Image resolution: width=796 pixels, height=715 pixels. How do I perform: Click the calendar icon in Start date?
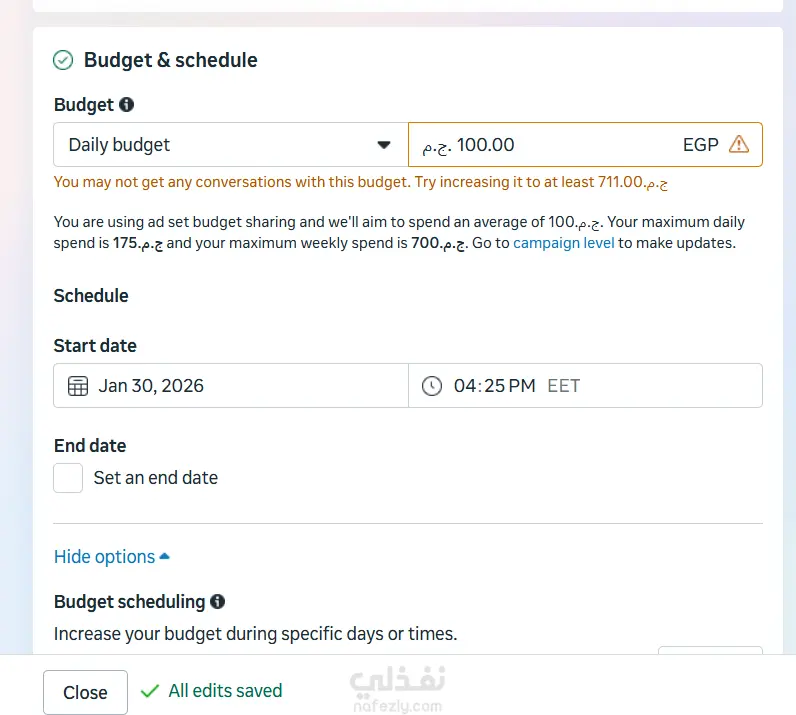coord(77,385)
